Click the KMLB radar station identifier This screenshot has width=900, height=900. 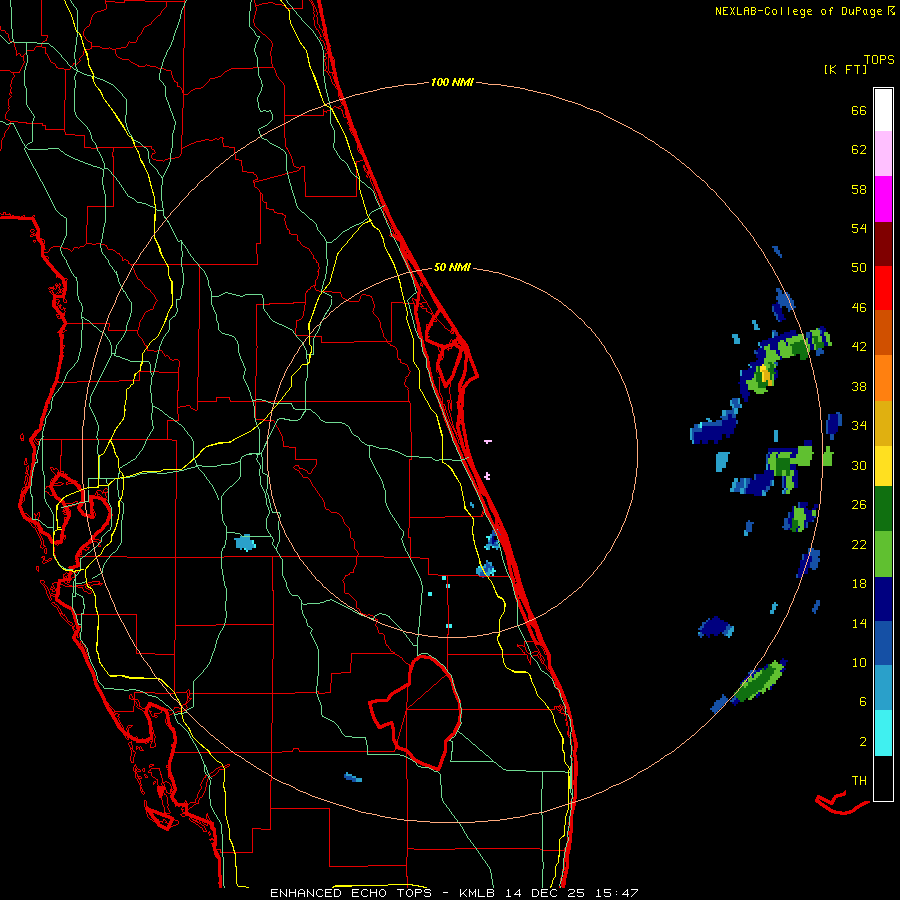478,893
